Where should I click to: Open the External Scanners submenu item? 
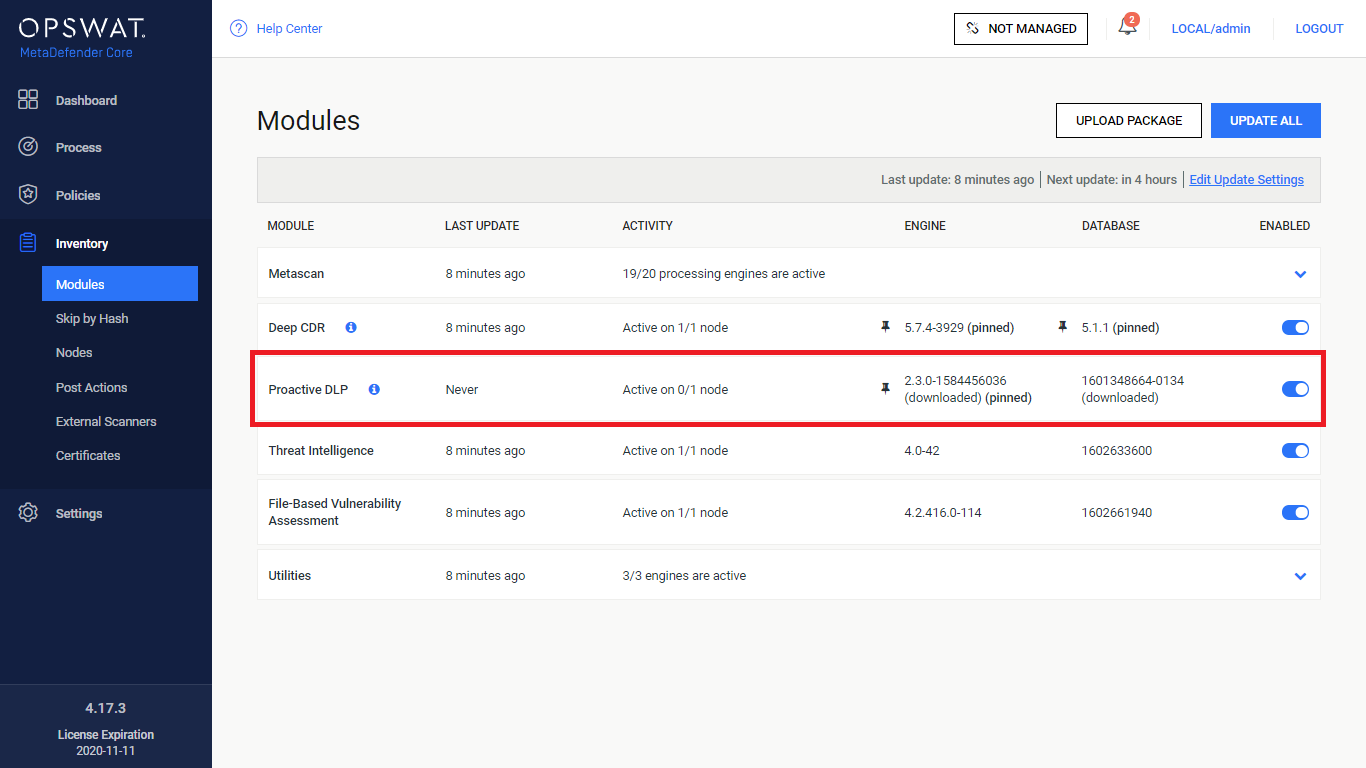[x=106, y=421]
